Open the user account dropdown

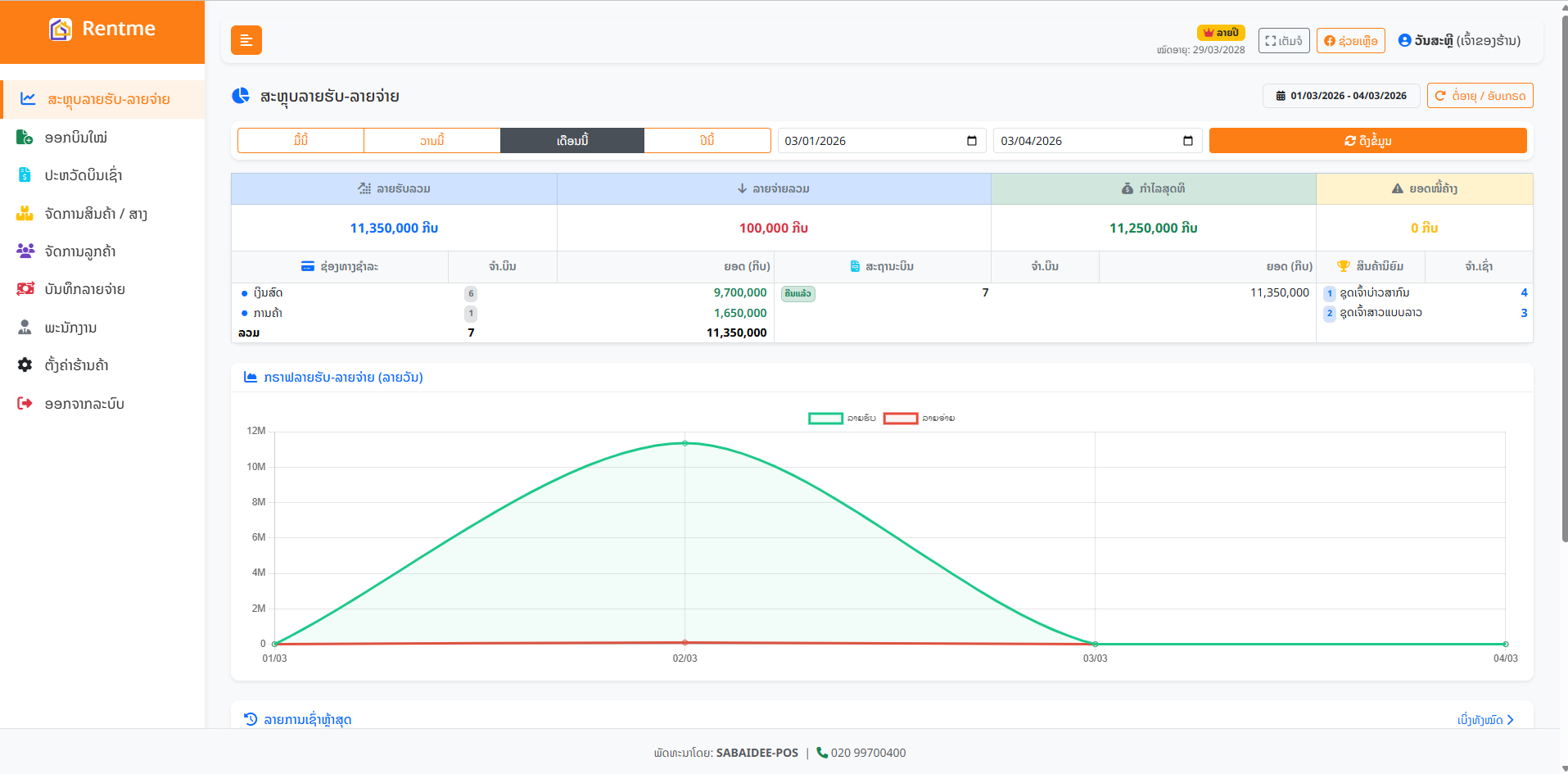(1459, 41)
